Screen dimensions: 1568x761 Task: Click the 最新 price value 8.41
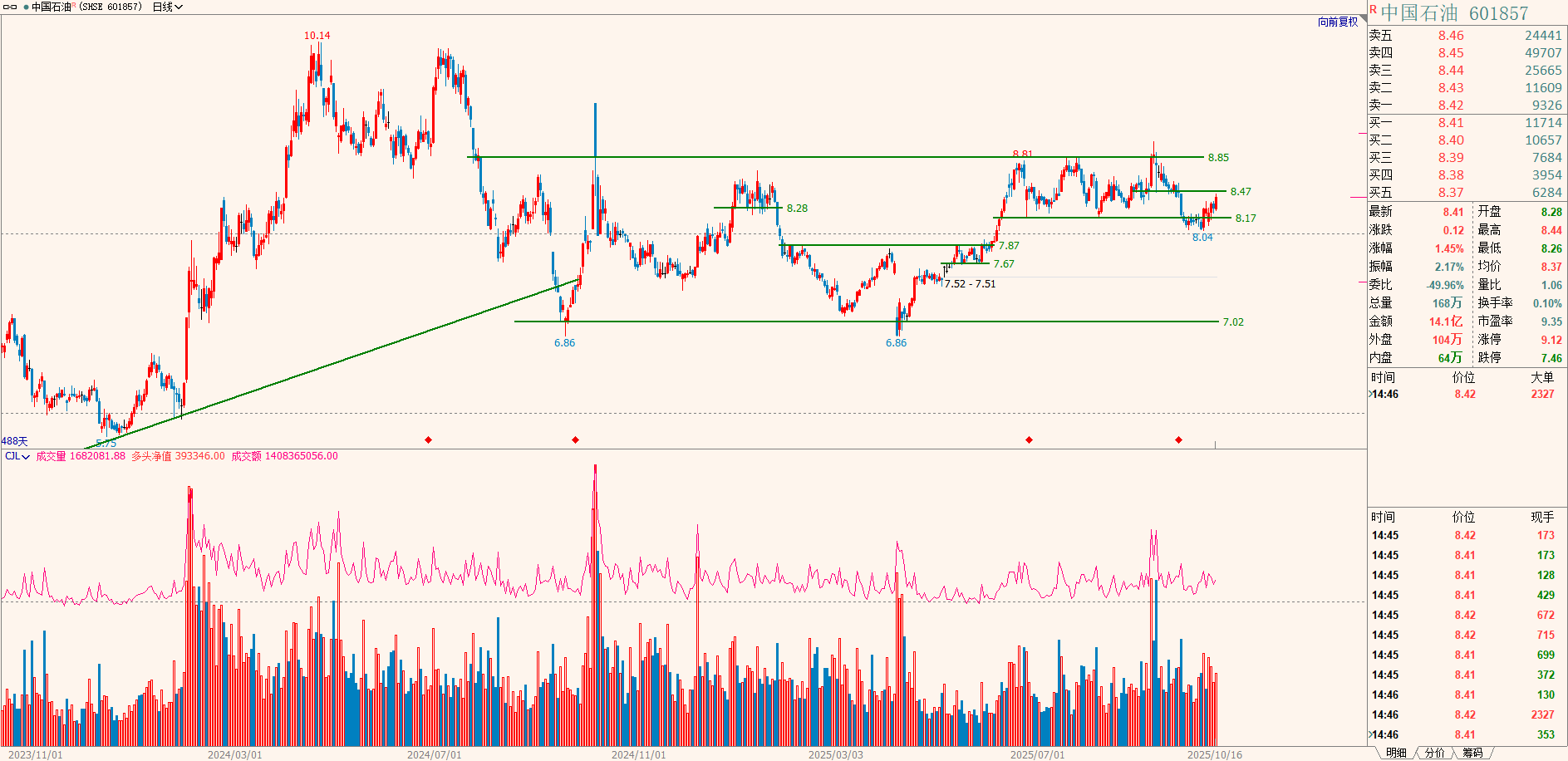click(x=1453, y=212)
